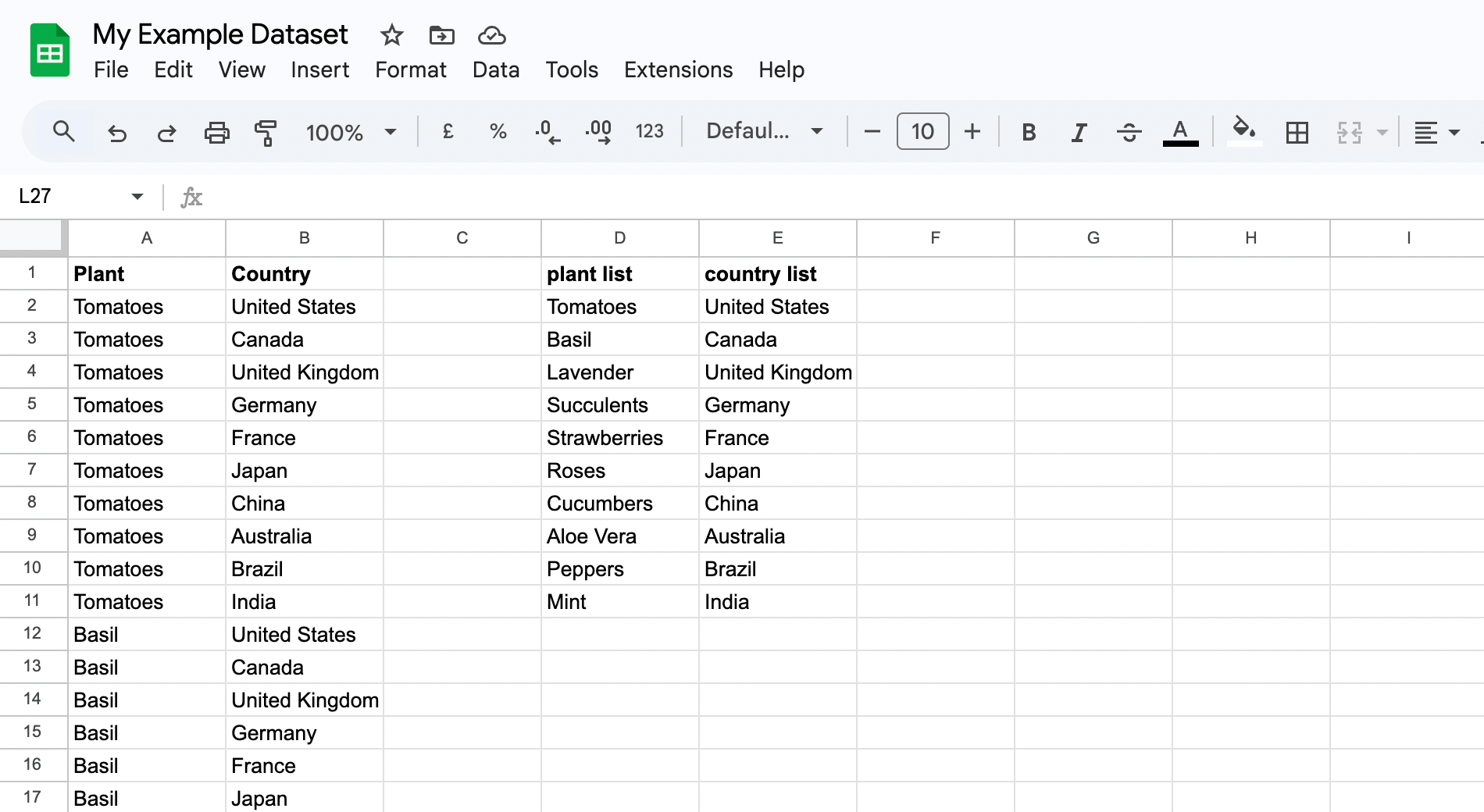The width and height of the screenshot is (1484, 812).
Task: Toggle strikethrough formatting
Action: [x=1129, y=132]
